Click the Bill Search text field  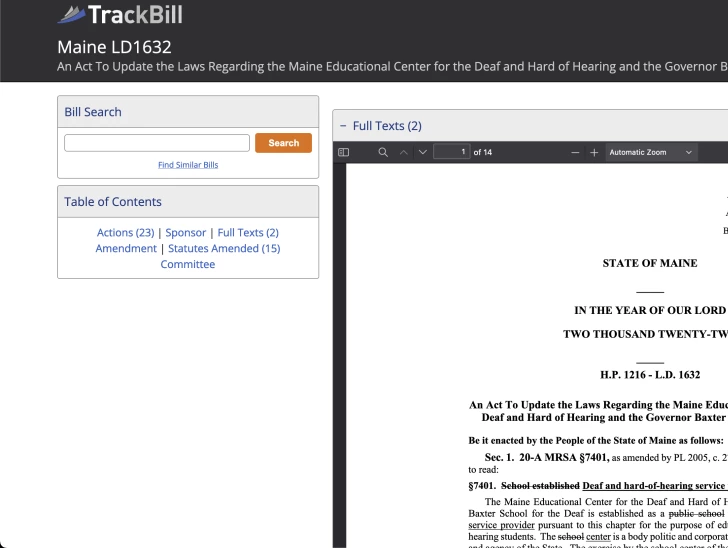(x=157, y=143)
